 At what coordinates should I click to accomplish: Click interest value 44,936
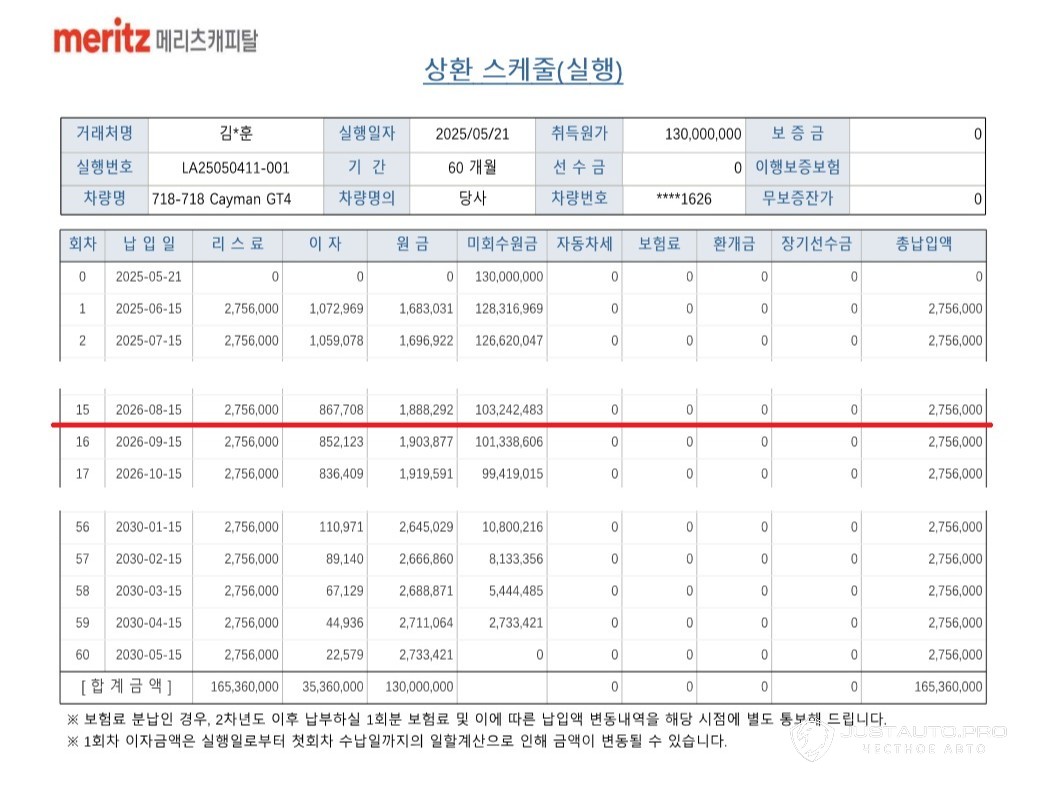344,623
